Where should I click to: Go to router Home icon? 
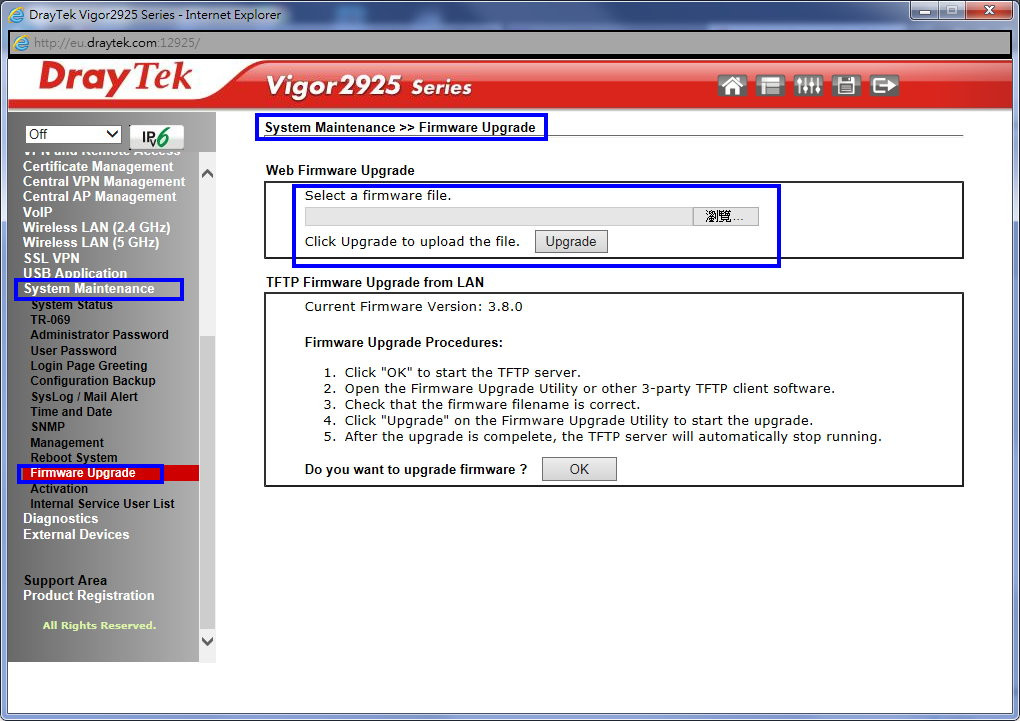coord(732,85)
